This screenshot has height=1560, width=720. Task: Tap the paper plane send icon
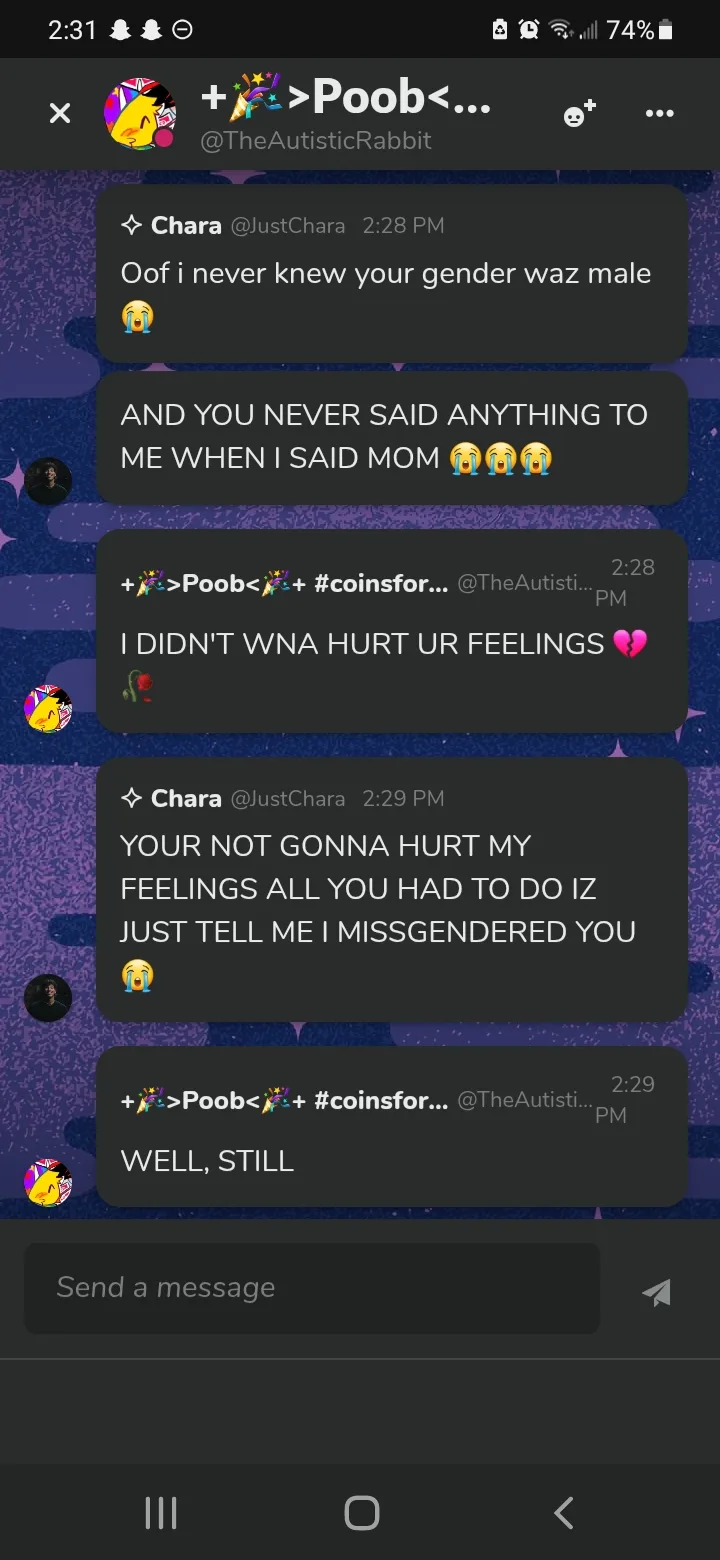point(657,1292)
